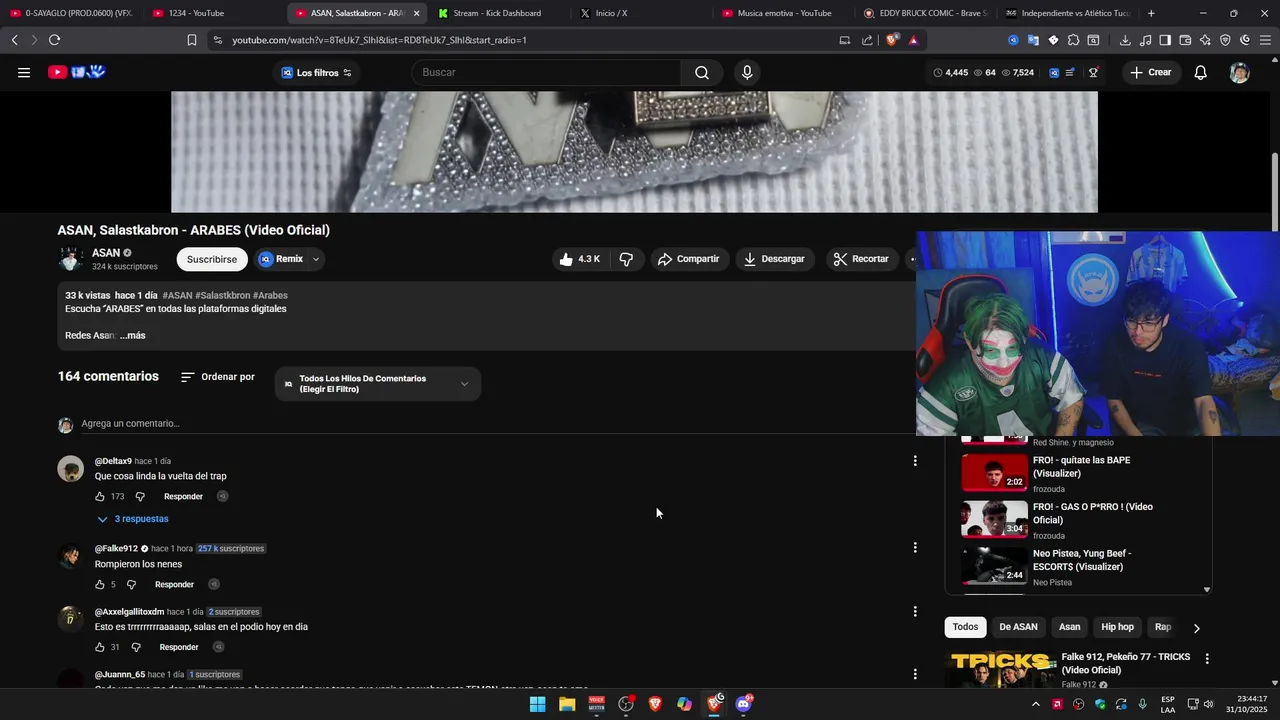Open File Explorer from the taskbar
The image size is (1280, 720).
(567, 704)
